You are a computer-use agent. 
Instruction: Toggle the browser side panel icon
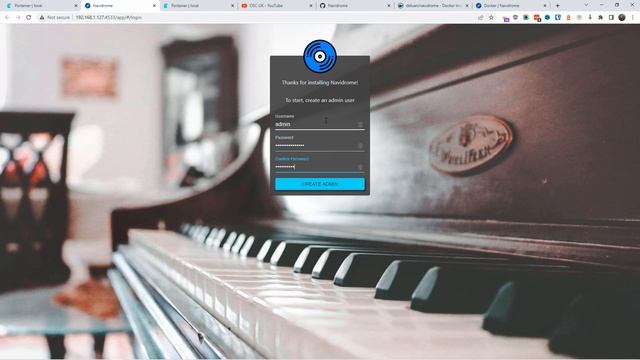[x=611, y=18]
